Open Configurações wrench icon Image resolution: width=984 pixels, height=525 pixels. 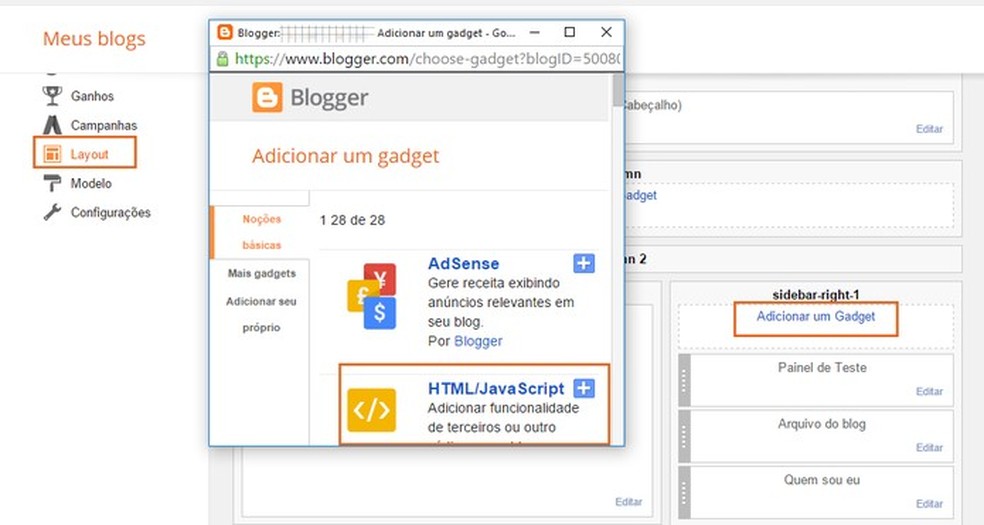pyautogui.click(x=52, y=212)
